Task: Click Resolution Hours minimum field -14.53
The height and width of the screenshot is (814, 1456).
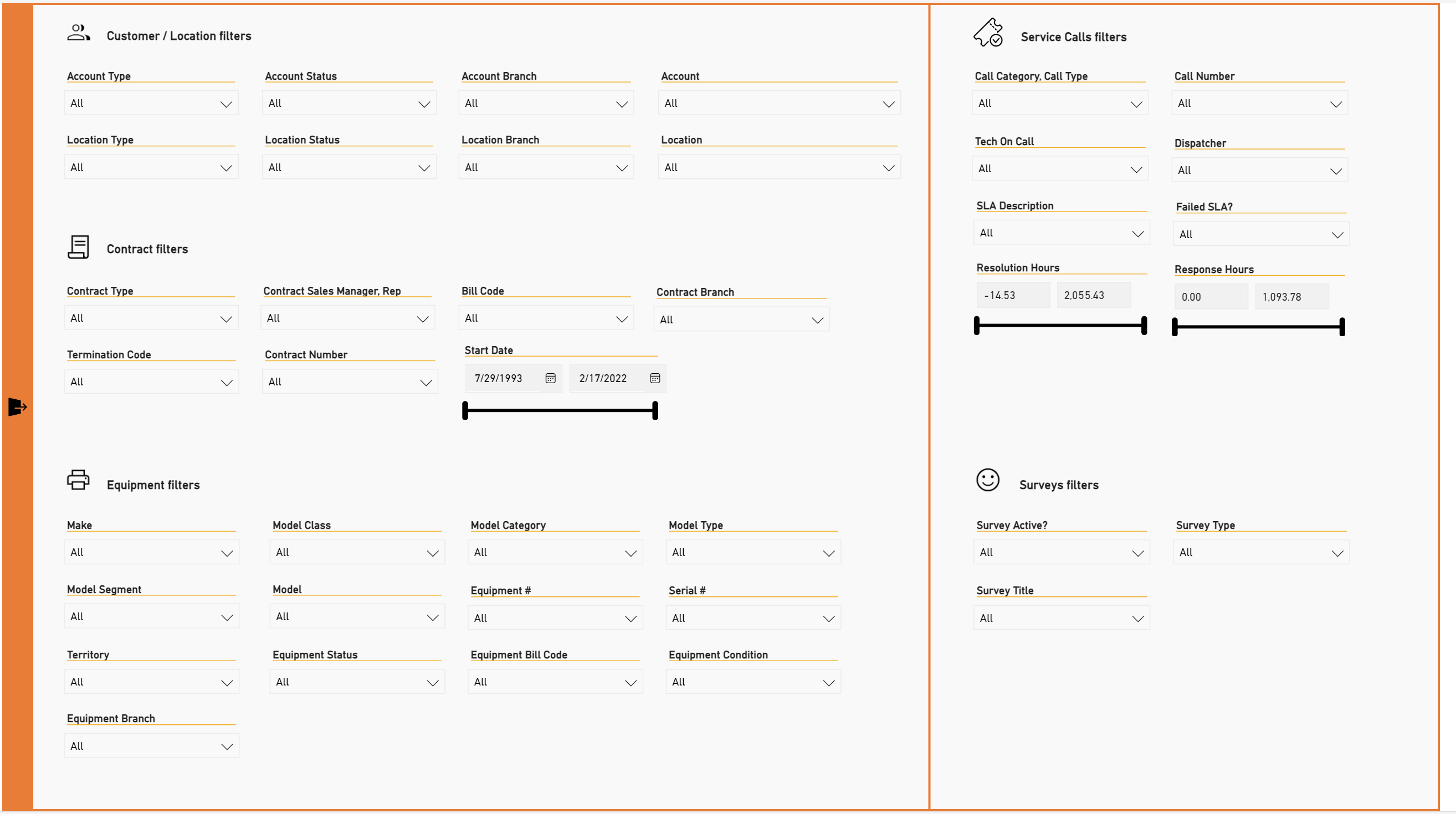Action: (x=1013, y=296)
